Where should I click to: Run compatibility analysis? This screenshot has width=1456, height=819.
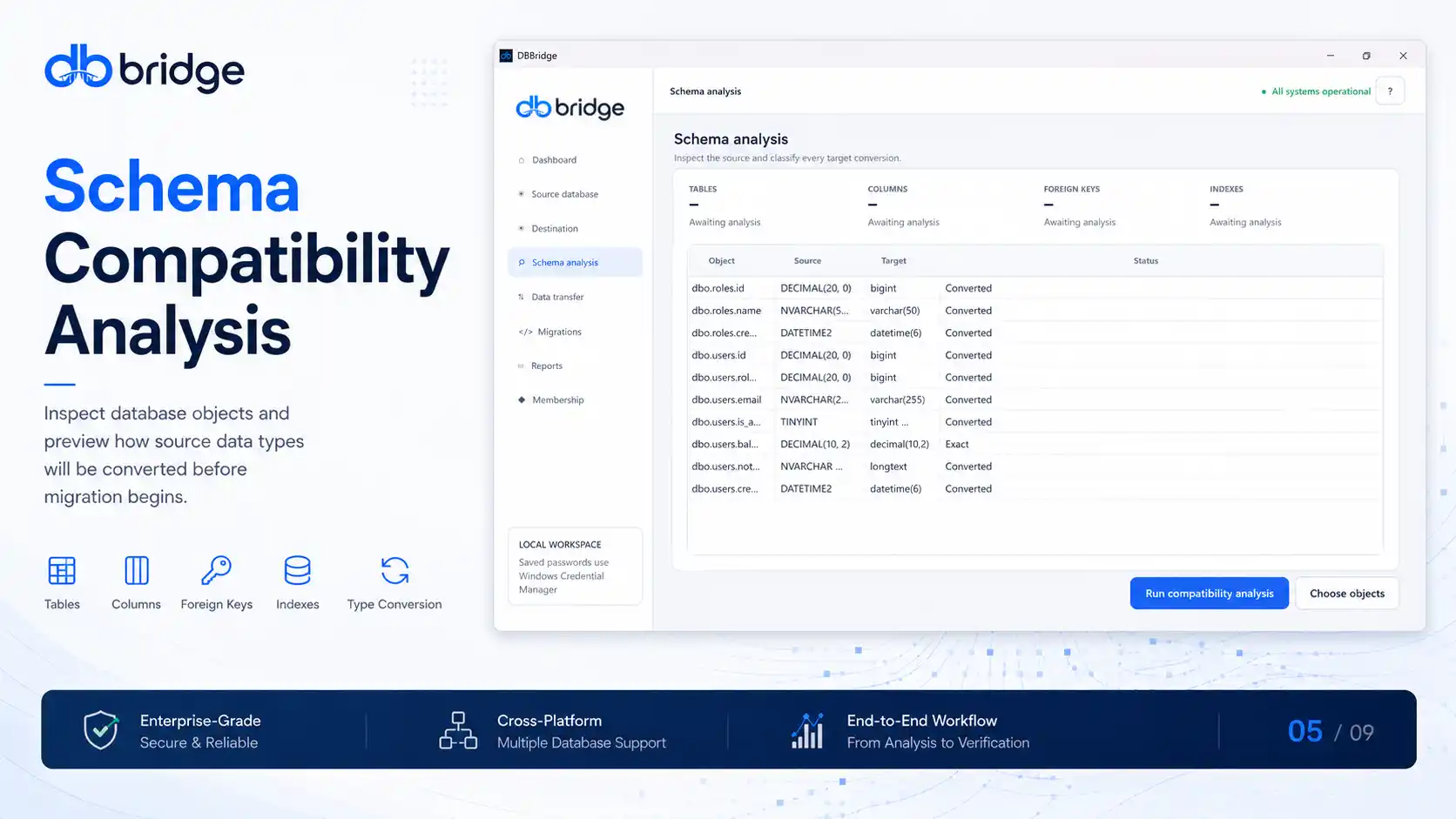(x=1209, y=594)
